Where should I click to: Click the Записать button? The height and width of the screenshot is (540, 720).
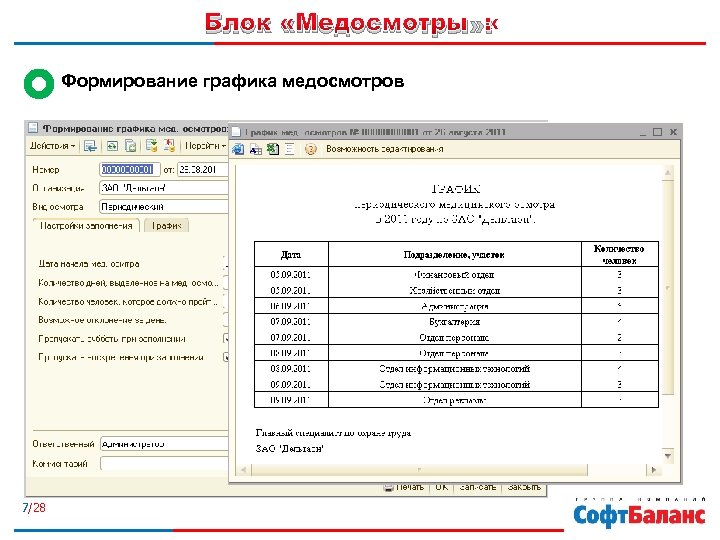tap(478, 487)
